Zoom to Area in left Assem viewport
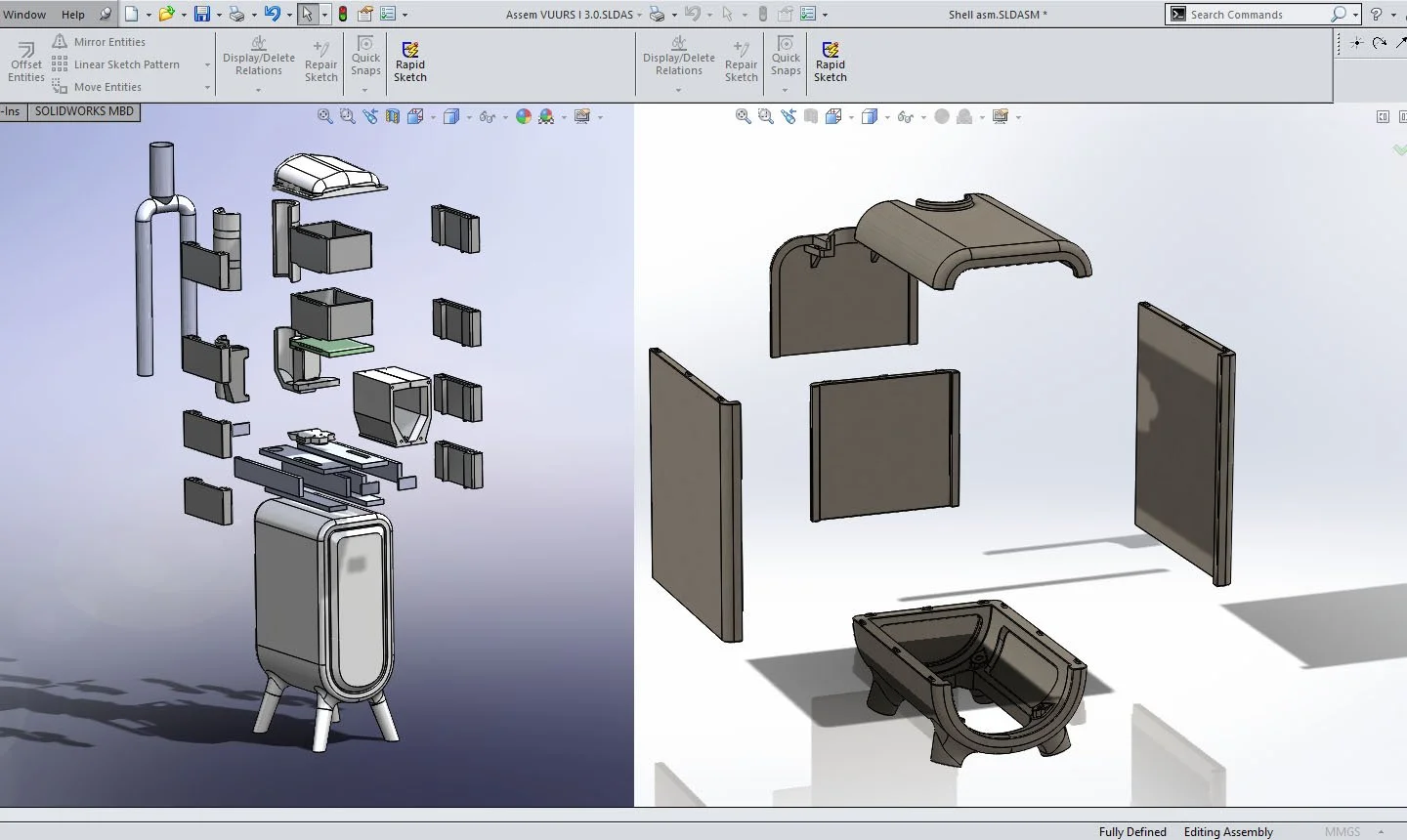 coord(347,116)
